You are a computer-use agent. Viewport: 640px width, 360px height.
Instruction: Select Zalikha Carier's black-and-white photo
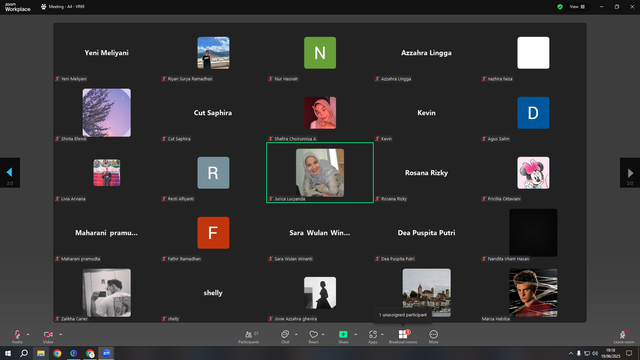[x=107, y=293]
